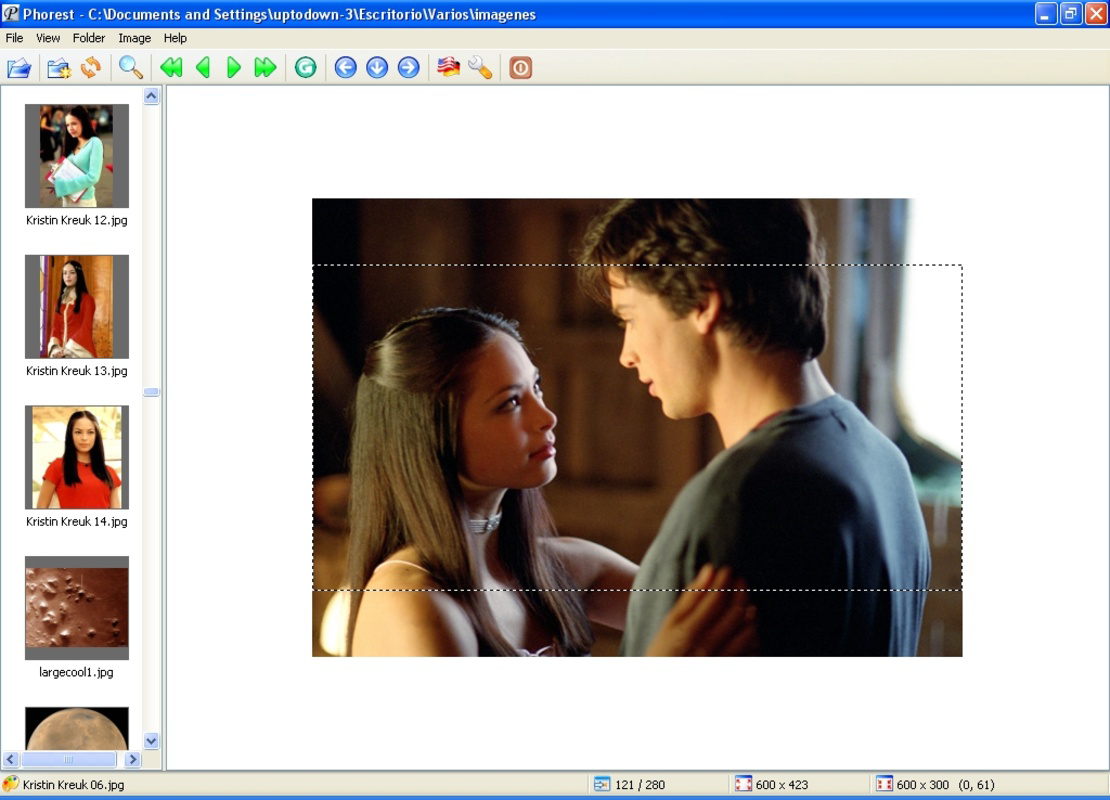Click the Phorest app icon in title bar

coord(11,13)
